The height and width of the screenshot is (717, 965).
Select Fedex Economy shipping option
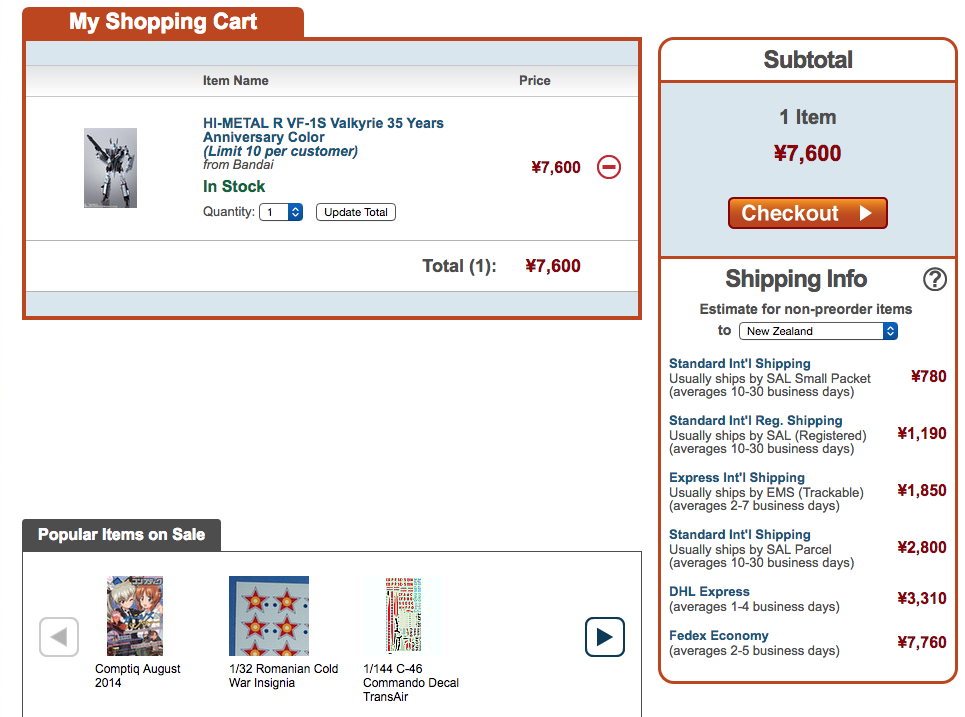click(719, 636)
